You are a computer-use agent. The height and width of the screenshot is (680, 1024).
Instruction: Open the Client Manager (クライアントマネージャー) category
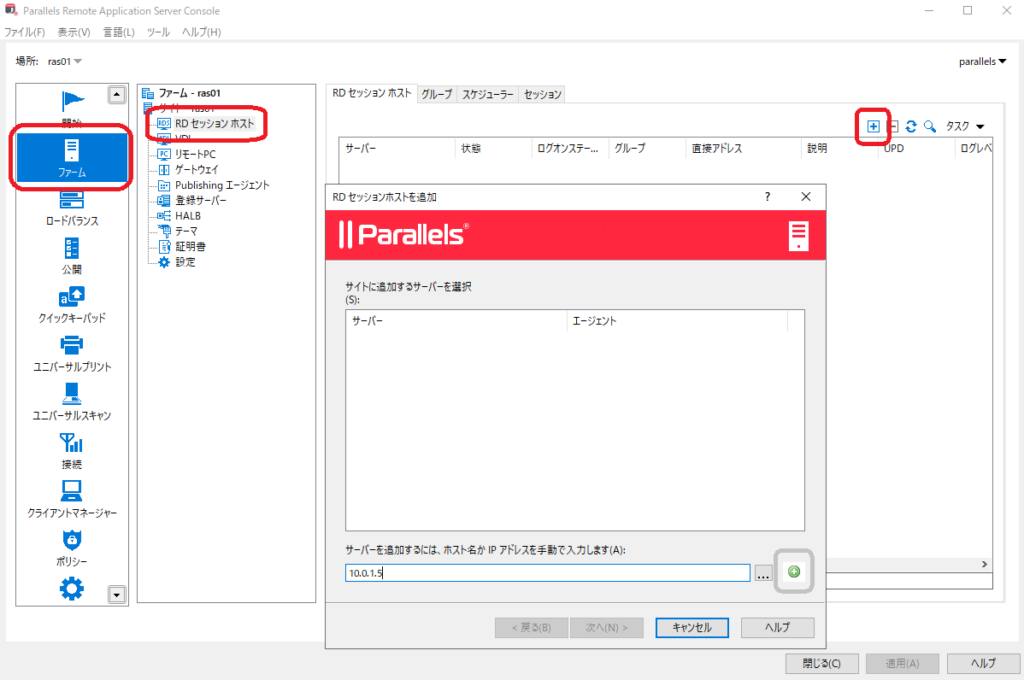coord(71,498)
